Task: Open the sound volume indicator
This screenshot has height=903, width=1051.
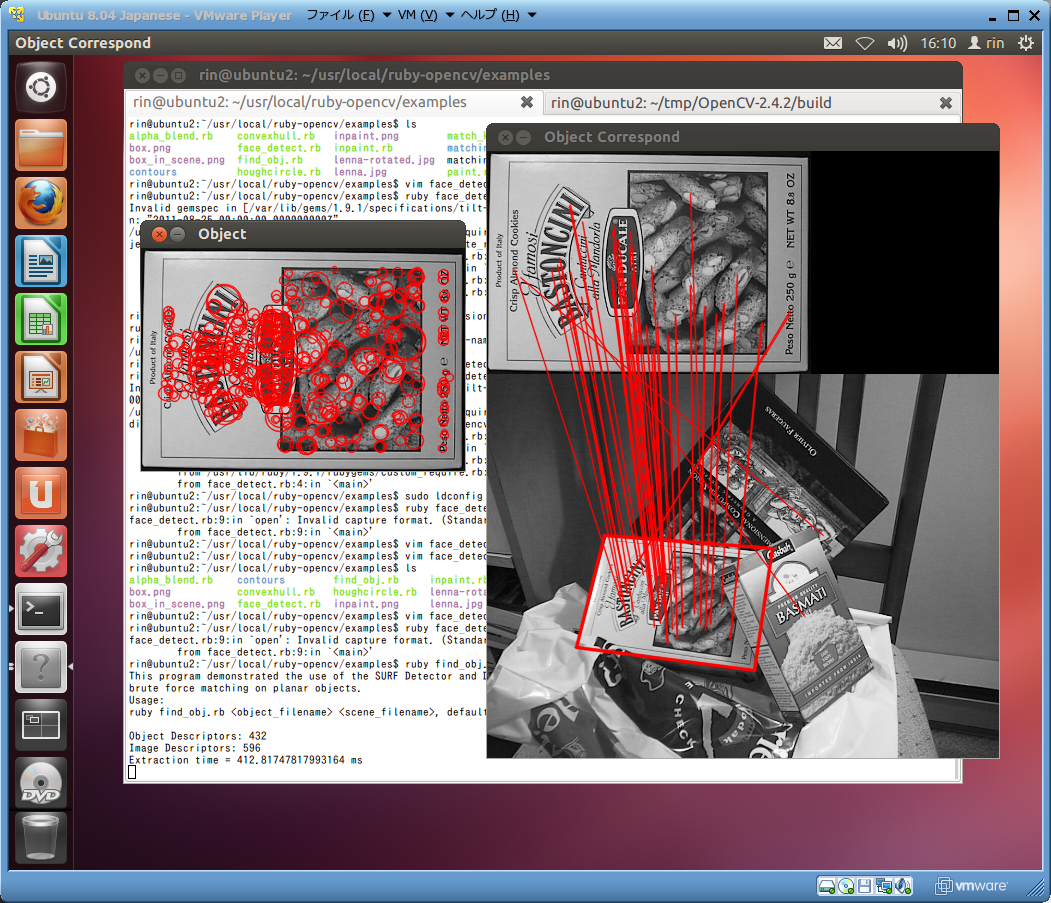Action: click(897, 44)
